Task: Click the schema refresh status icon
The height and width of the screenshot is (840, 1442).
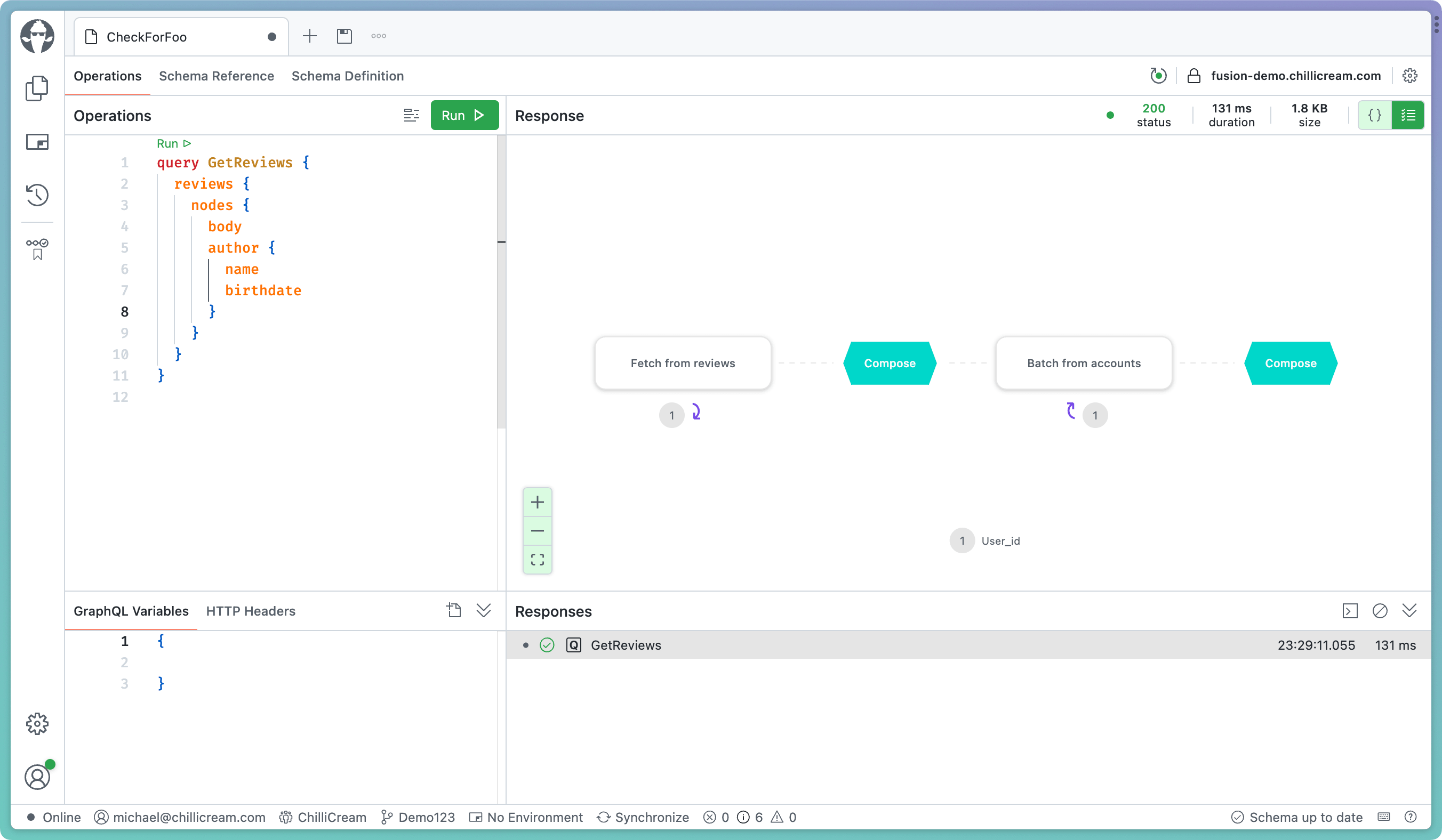Action: point(1158,76)
